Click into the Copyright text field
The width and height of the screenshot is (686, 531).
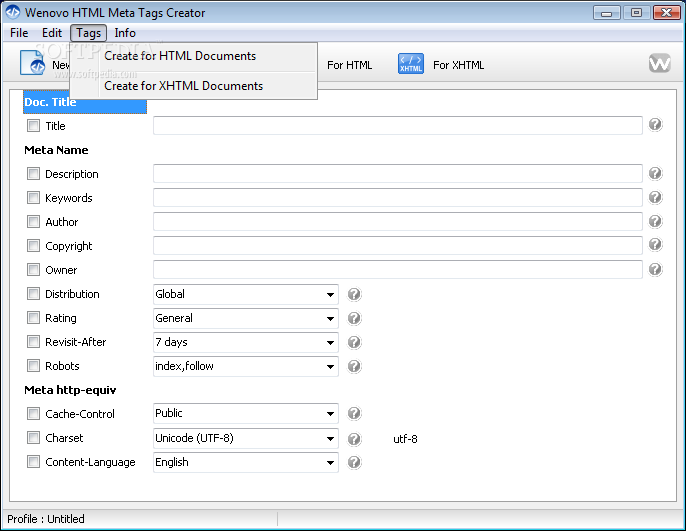398,245
